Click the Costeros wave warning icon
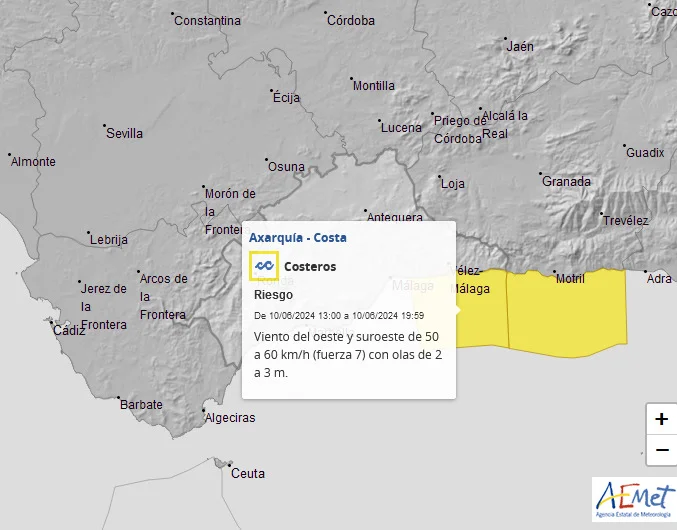 [264, 266]
